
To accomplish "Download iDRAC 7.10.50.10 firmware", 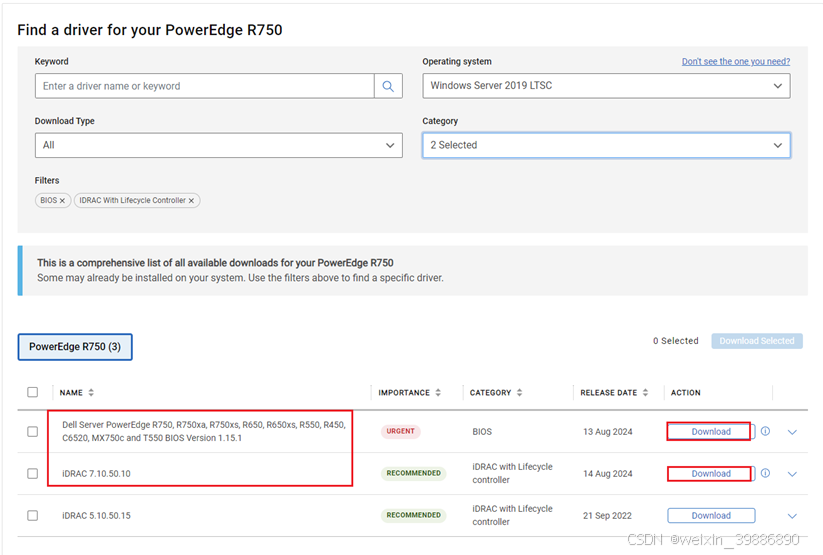I will pyautogui.click(x=711, y=474).
